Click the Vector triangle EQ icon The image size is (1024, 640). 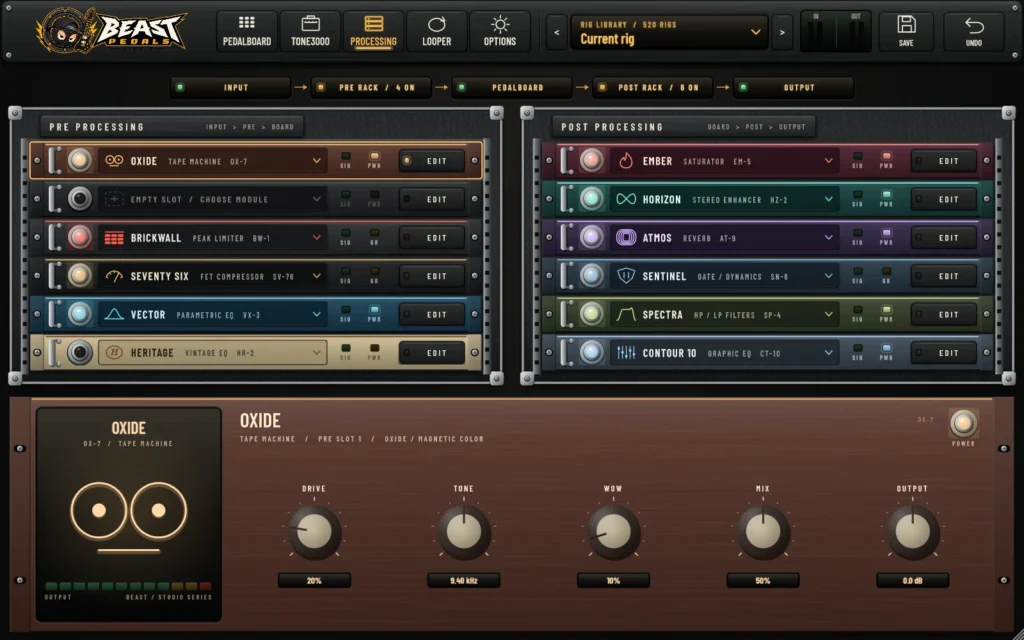click(x=114, y=315)
